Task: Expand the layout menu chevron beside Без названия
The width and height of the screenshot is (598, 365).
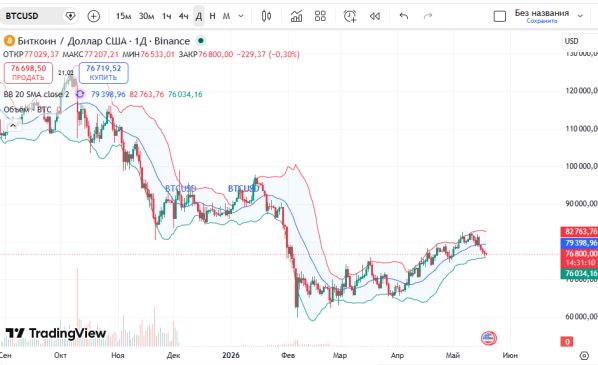Action: click(580, 16)
